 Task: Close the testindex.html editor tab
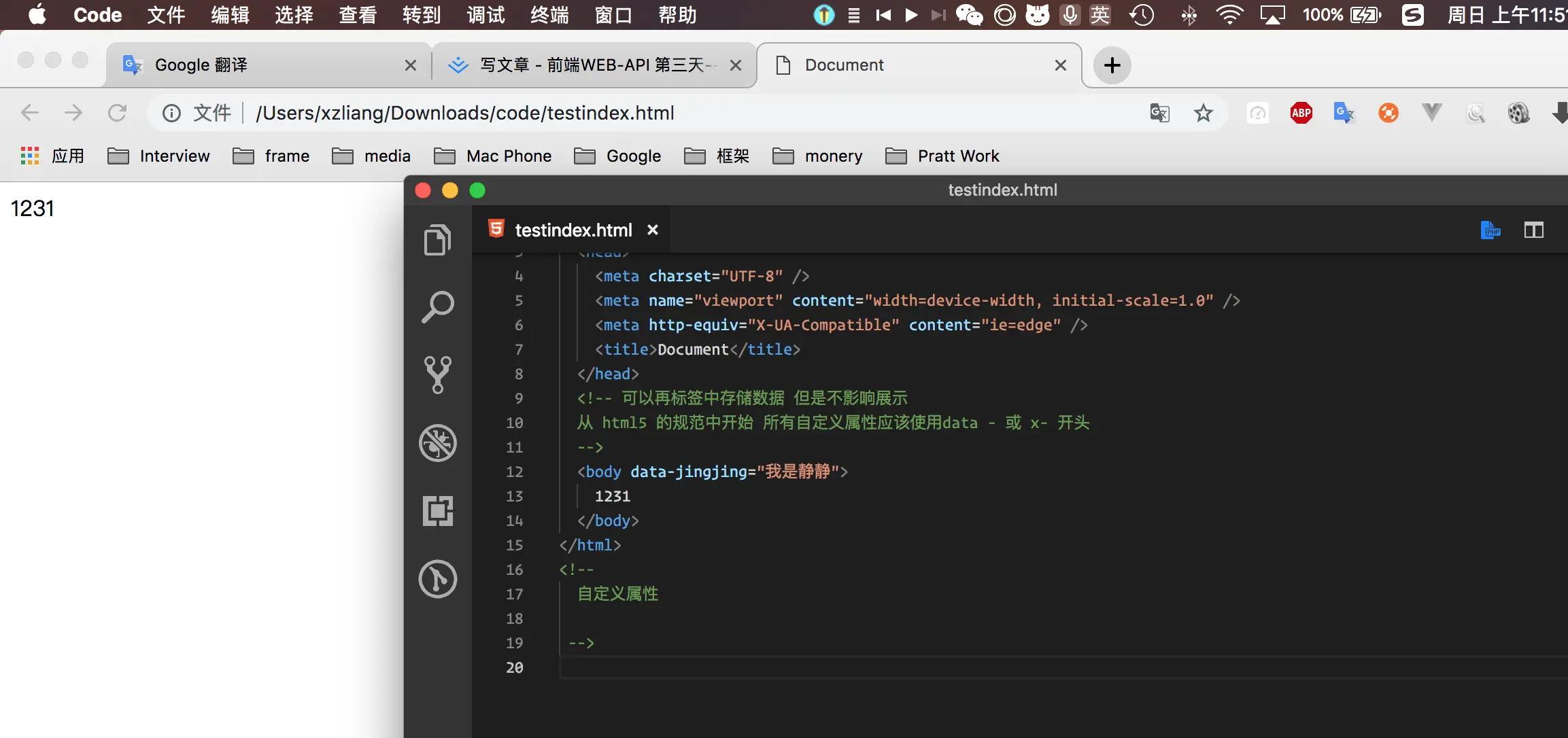653,230
